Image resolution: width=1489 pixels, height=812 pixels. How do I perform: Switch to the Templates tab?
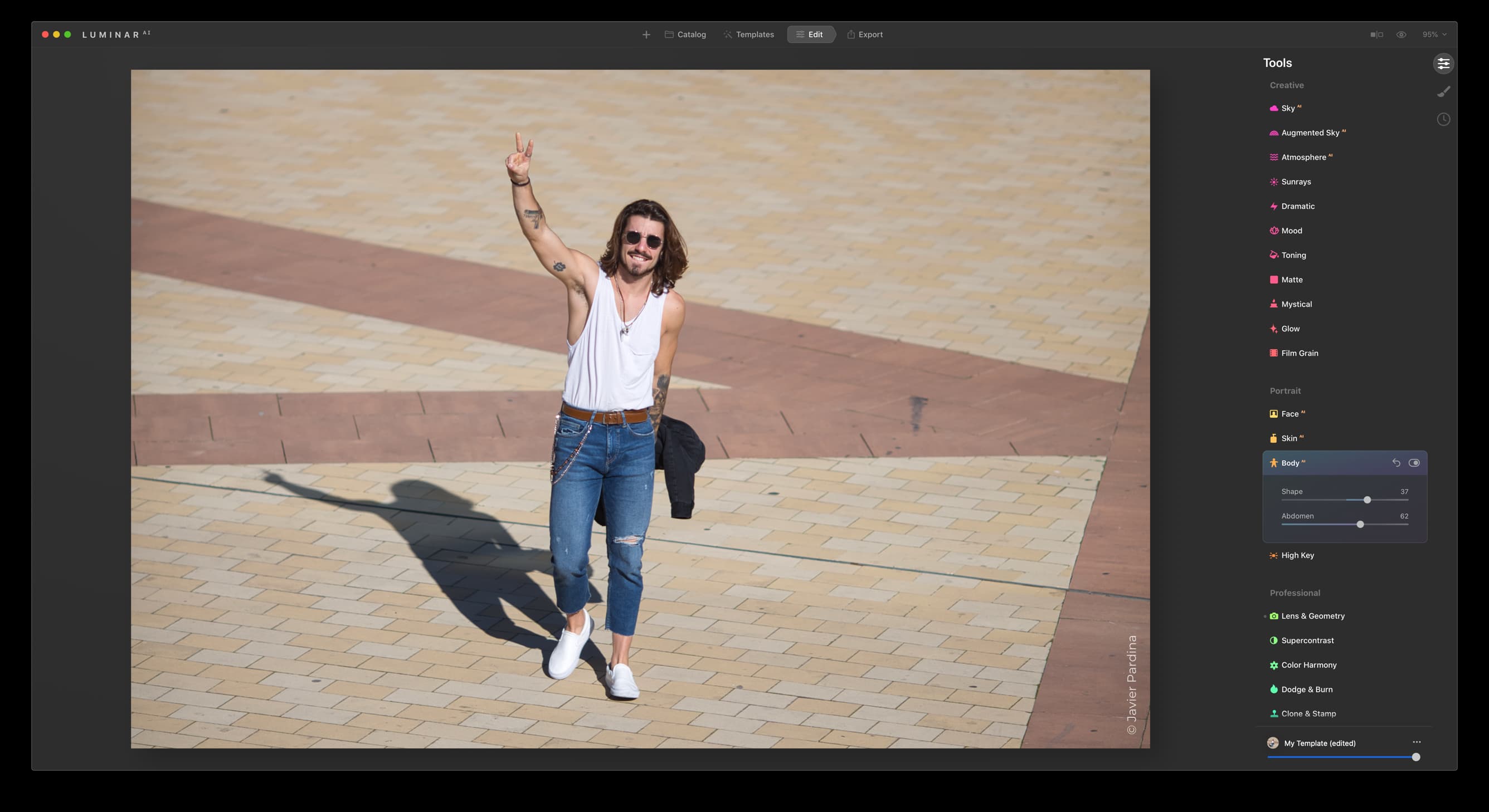(748, 35)
